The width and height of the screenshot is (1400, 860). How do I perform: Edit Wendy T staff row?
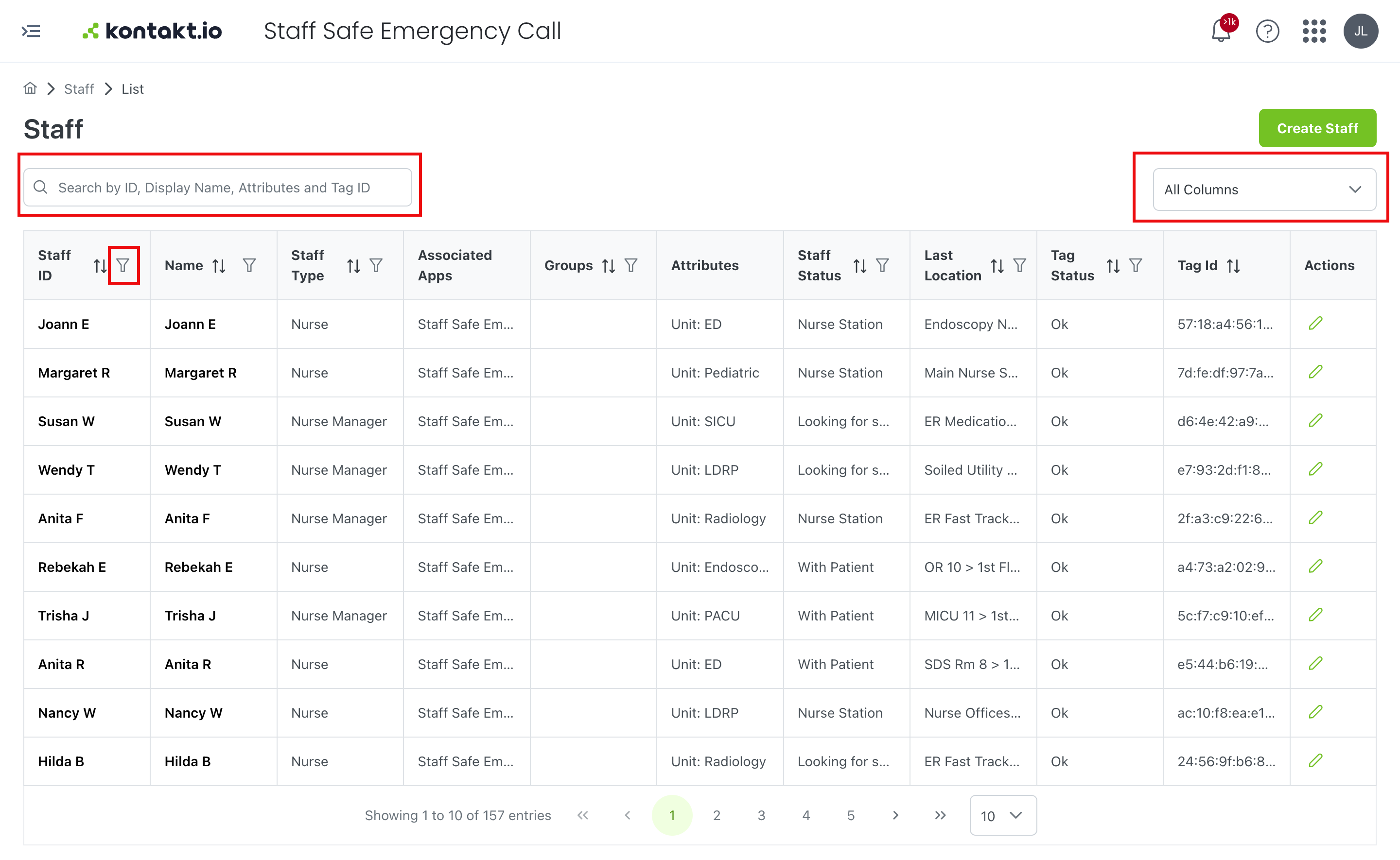1316,469
